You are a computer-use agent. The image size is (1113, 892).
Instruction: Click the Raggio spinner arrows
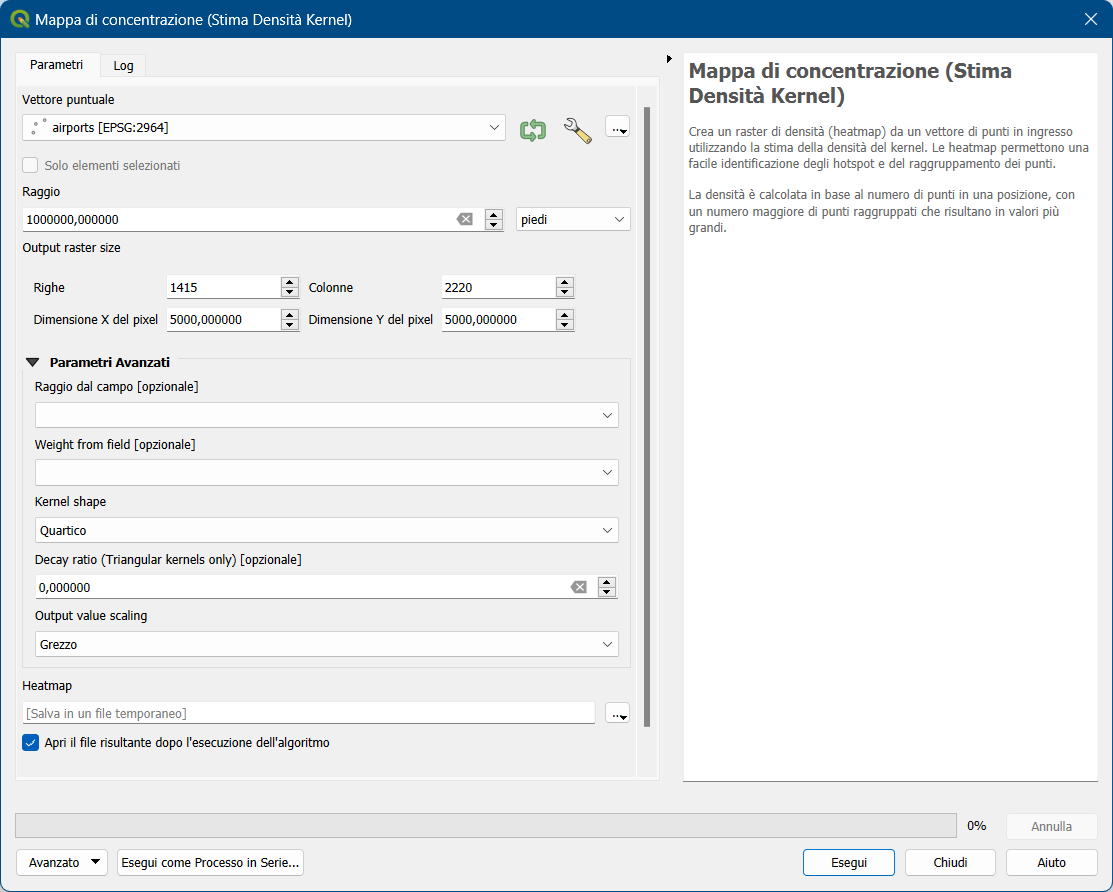coord(494,219)
